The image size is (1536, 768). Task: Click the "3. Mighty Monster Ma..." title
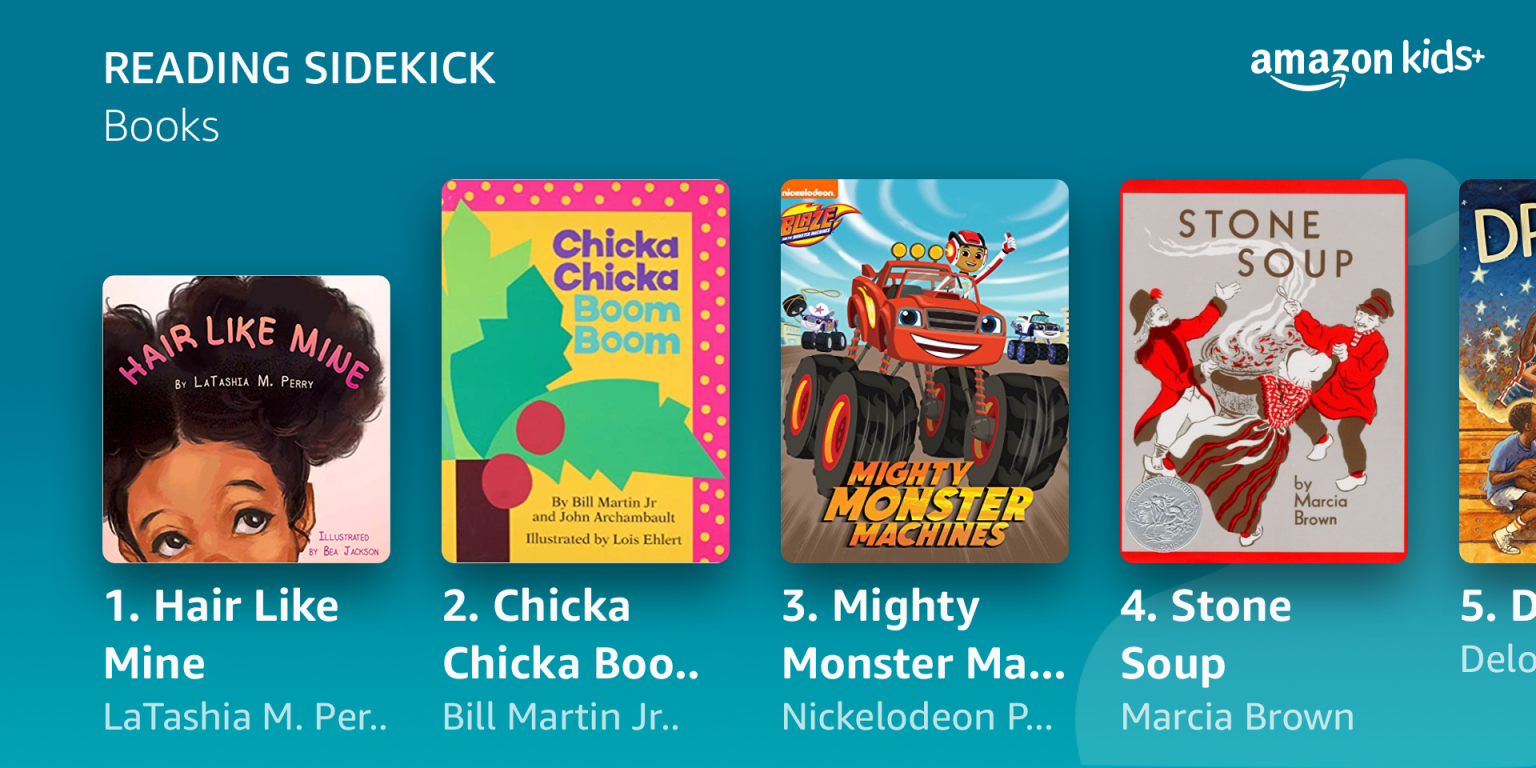click(923, 634)
